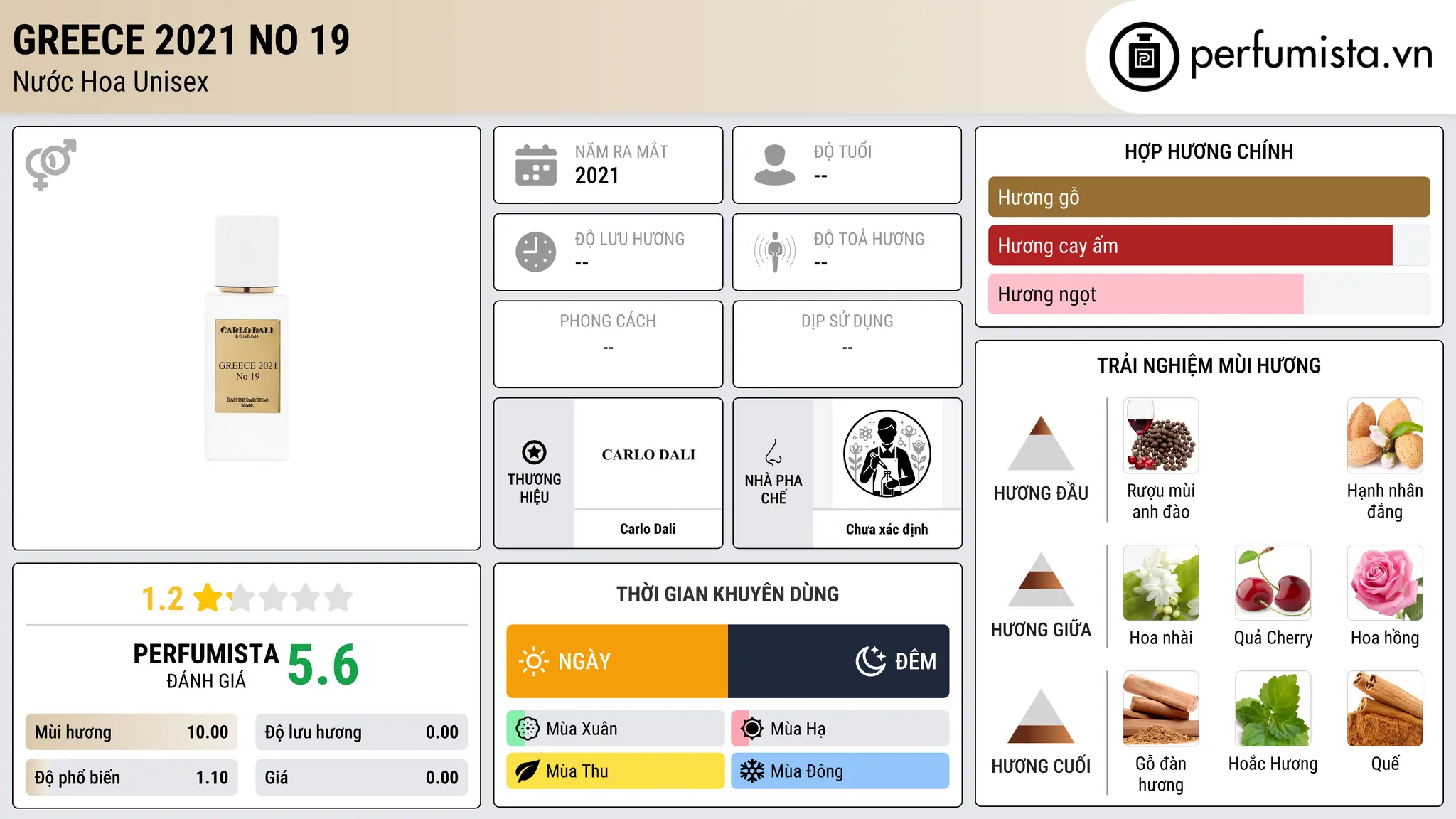Choose the Mùa Thu season bar
Image resolution: width=1456 pixels, height=819 pixels.
[616, 771]
